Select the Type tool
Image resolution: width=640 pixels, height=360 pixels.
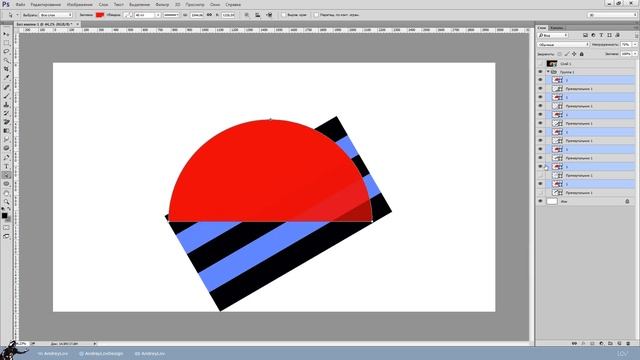[6, 167]
